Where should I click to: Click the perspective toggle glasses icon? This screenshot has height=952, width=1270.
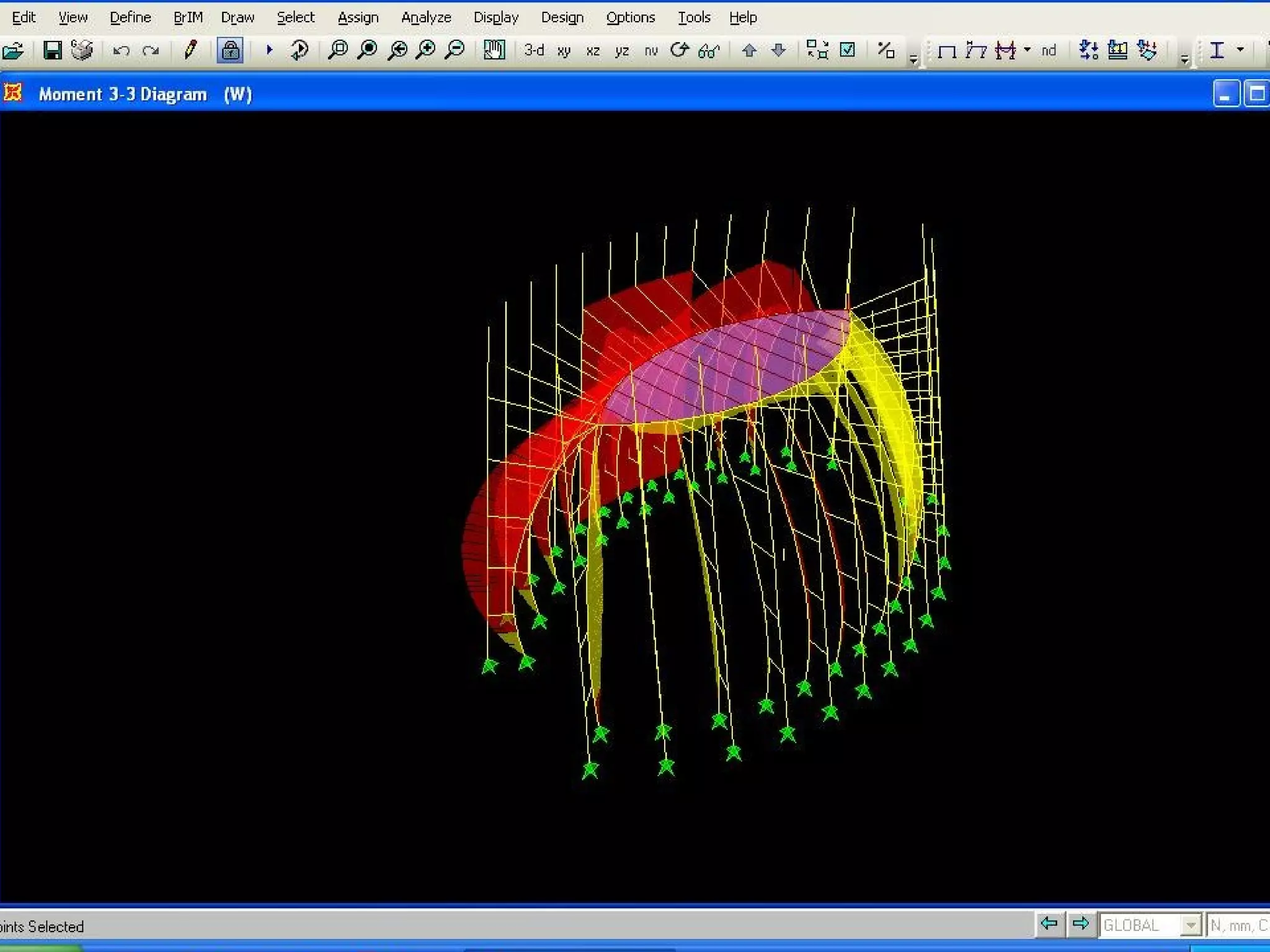(709, 51)
